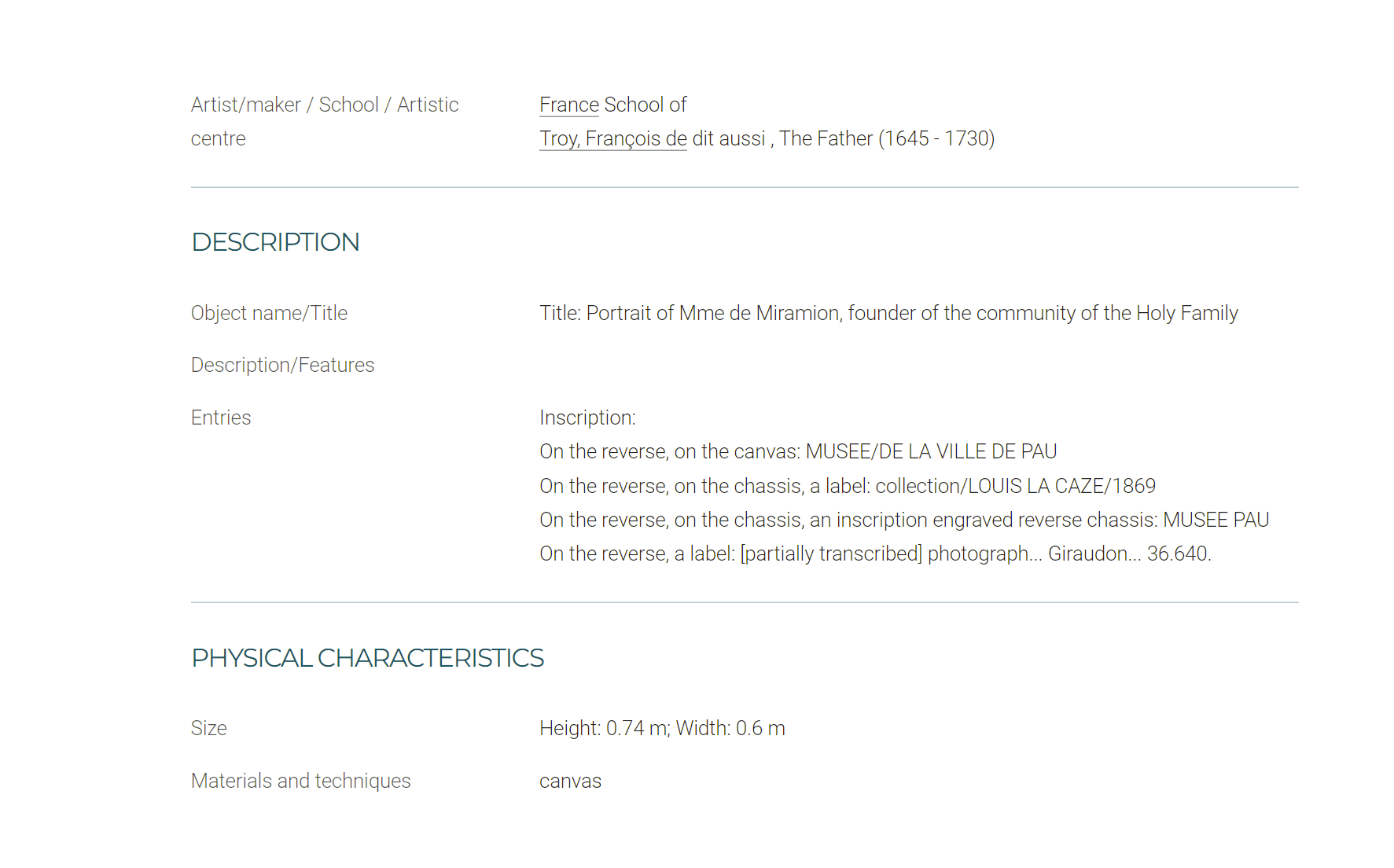Open the Troy, François de artist link
The image size is (1394, 868).
(x=613, y=138)
